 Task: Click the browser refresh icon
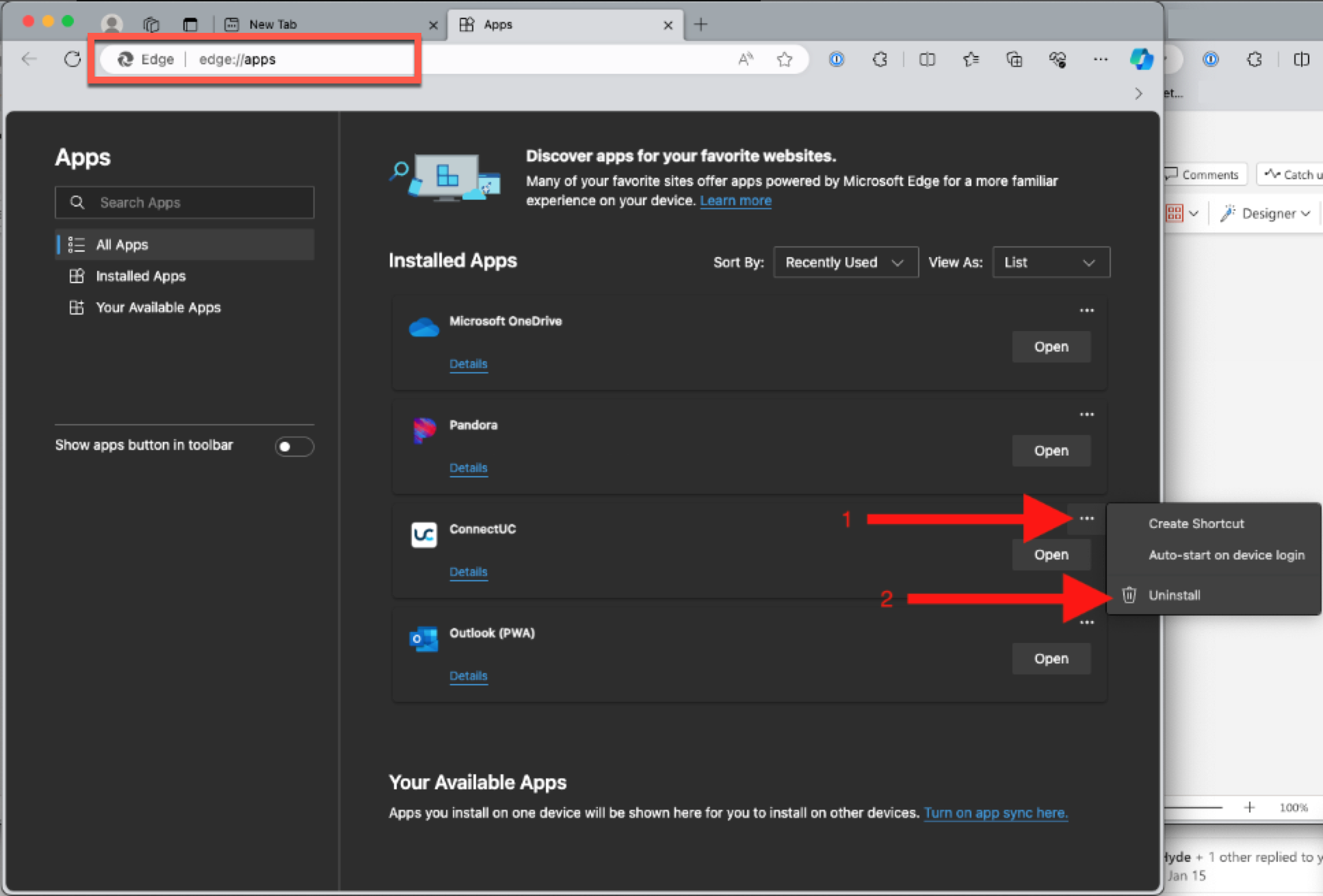point(73,60)
